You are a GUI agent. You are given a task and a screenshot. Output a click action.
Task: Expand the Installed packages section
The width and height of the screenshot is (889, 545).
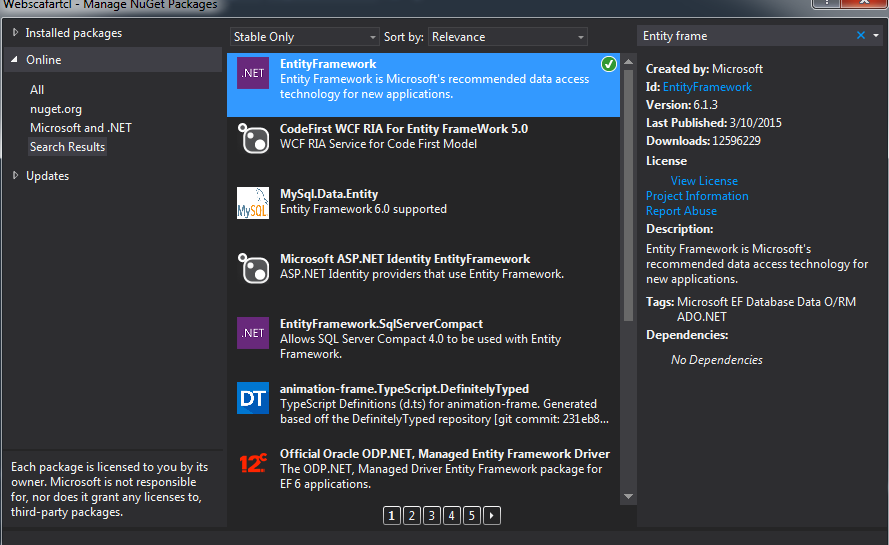pyautogui.click(x=15, y=33)
